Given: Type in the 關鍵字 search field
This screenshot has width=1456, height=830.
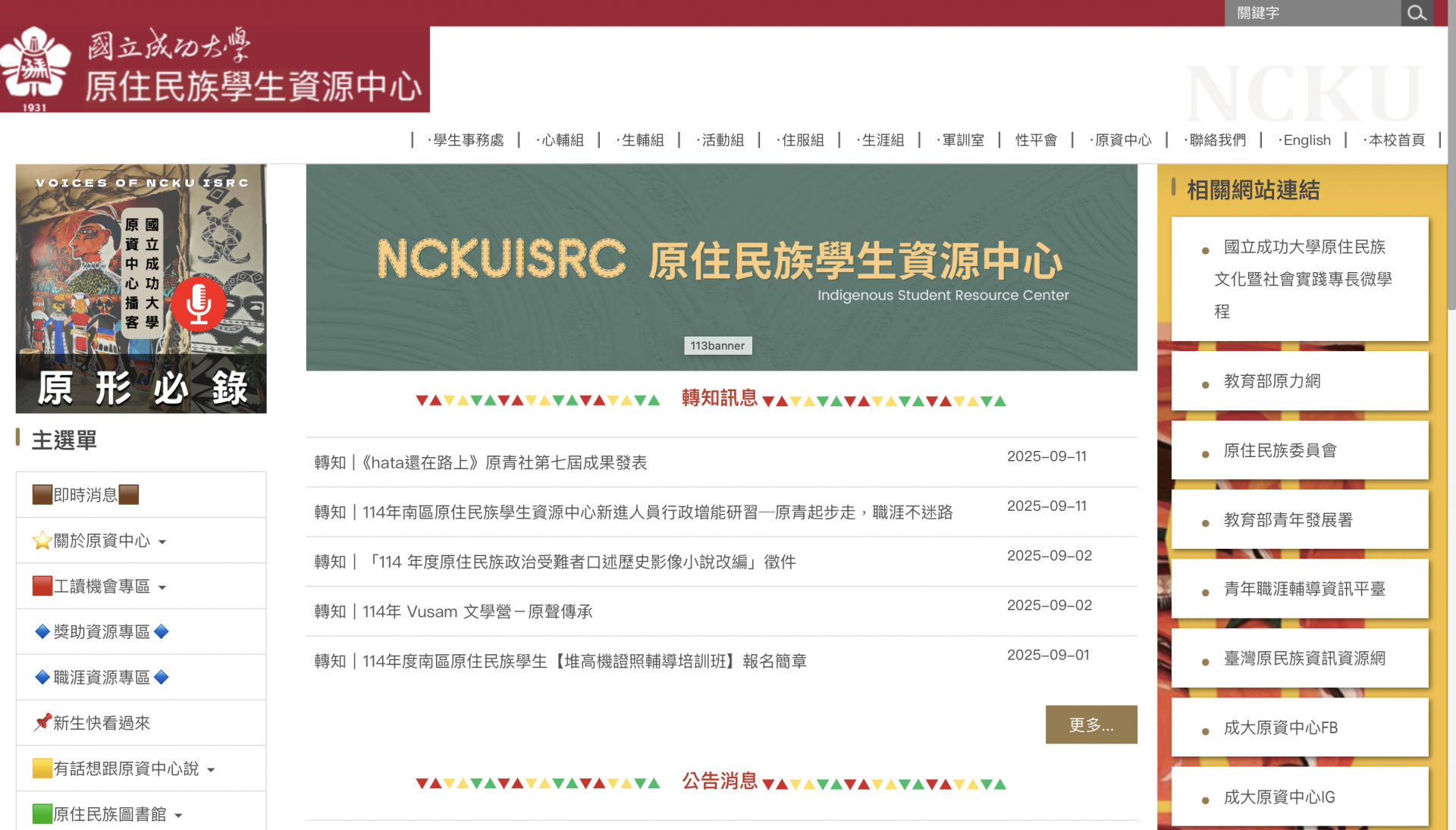Looking at the screenshot, I should click(1312, 13).
